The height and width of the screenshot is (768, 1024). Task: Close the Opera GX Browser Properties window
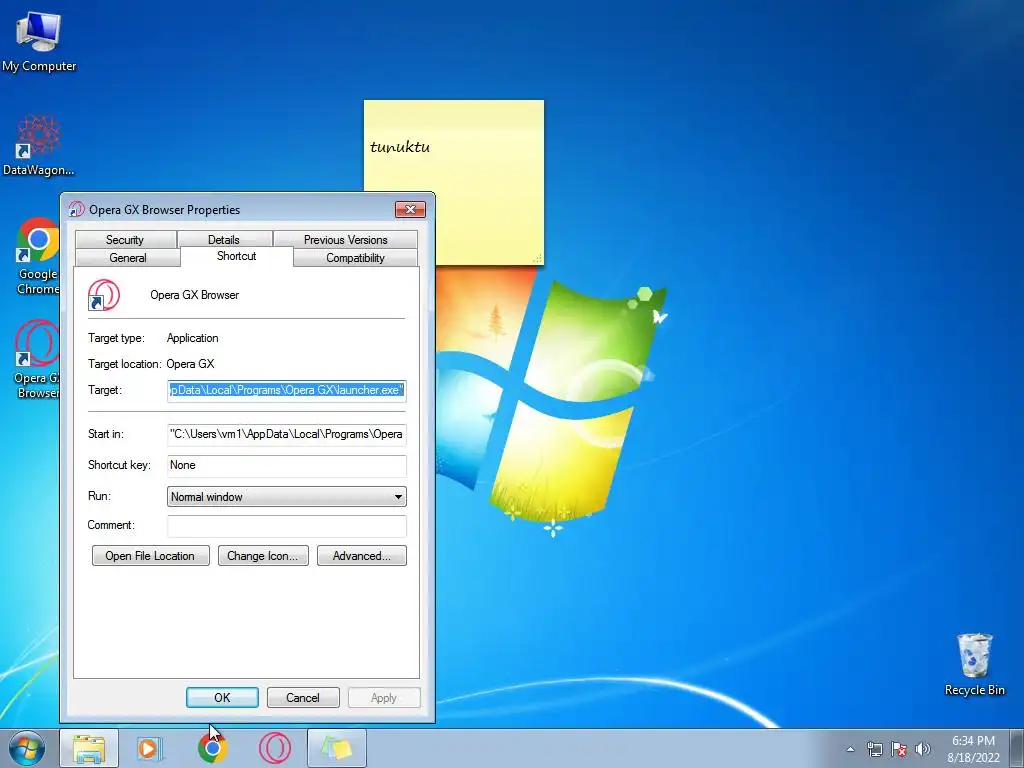click(x=411, y=210)
